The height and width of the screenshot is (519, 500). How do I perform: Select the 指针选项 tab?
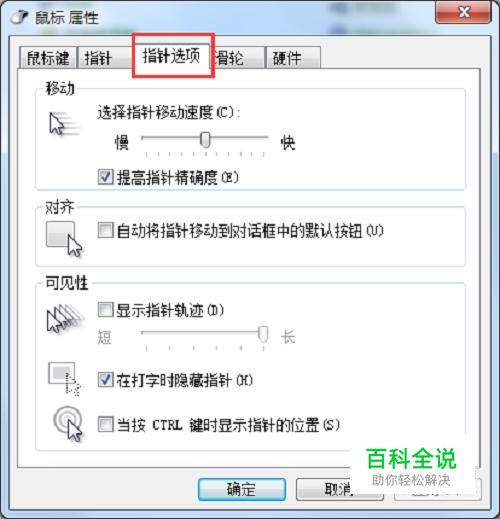point(171,56)
